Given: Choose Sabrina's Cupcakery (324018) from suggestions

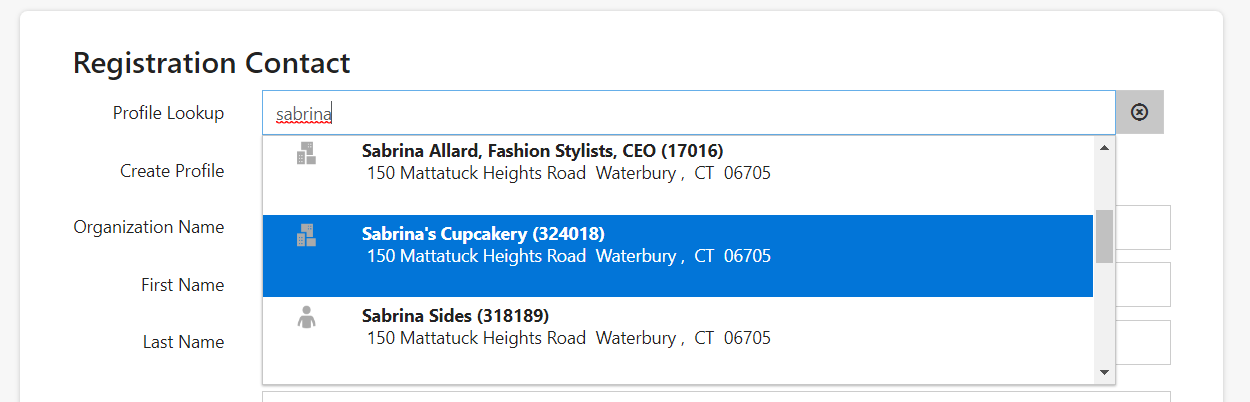Looking at the screenshot, I should click(678, 256).
